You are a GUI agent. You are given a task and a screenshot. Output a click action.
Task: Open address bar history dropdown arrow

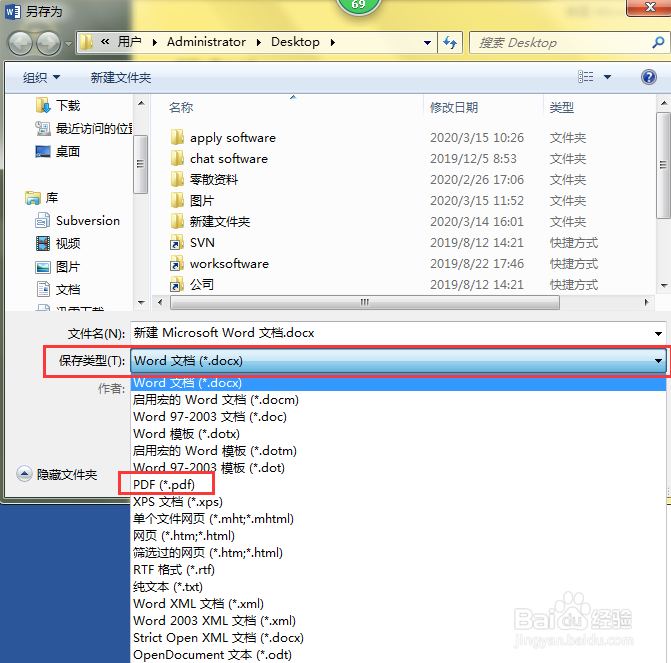(x=427, y=42)
